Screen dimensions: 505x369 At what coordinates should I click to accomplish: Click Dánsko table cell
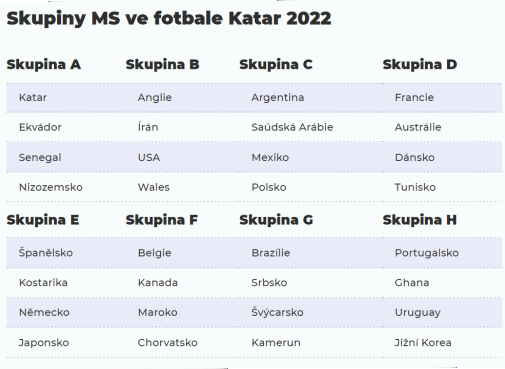[x=415, y=157]
